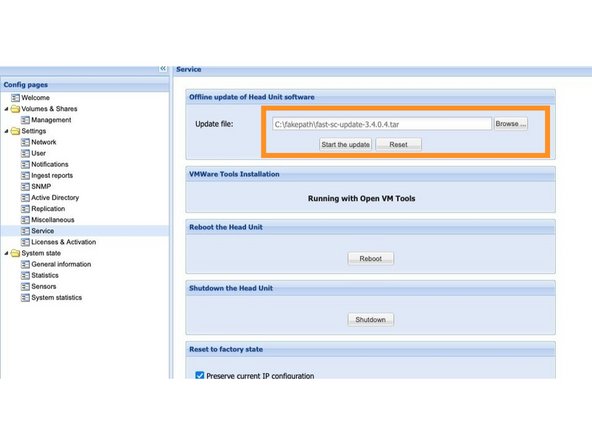This screenshot has width=592, height=444.
Task: Click the Replication page icon
Action: coord(25,209)
